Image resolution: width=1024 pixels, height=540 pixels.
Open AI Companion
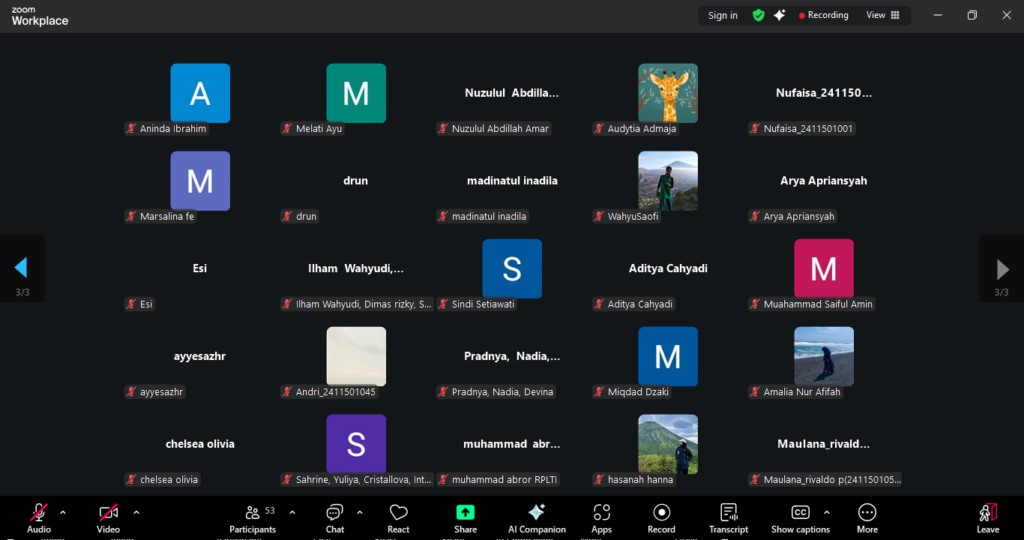click(536, 517)
